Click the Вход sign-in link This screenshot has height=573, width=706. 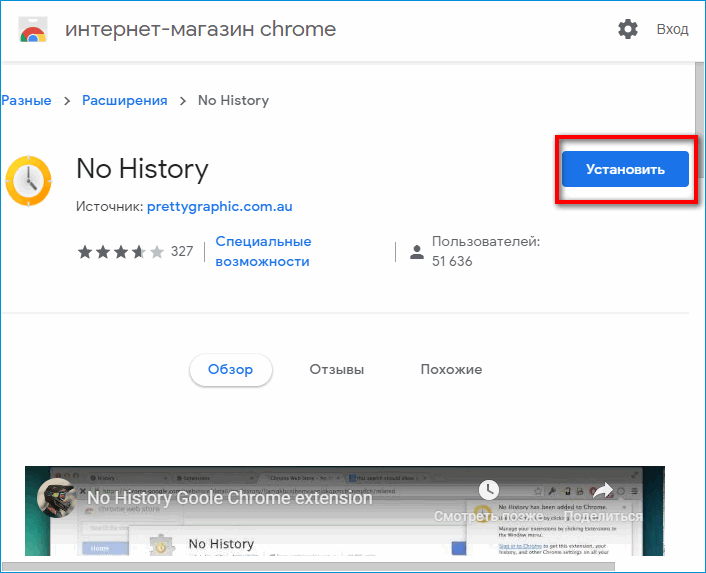(672, 29)
